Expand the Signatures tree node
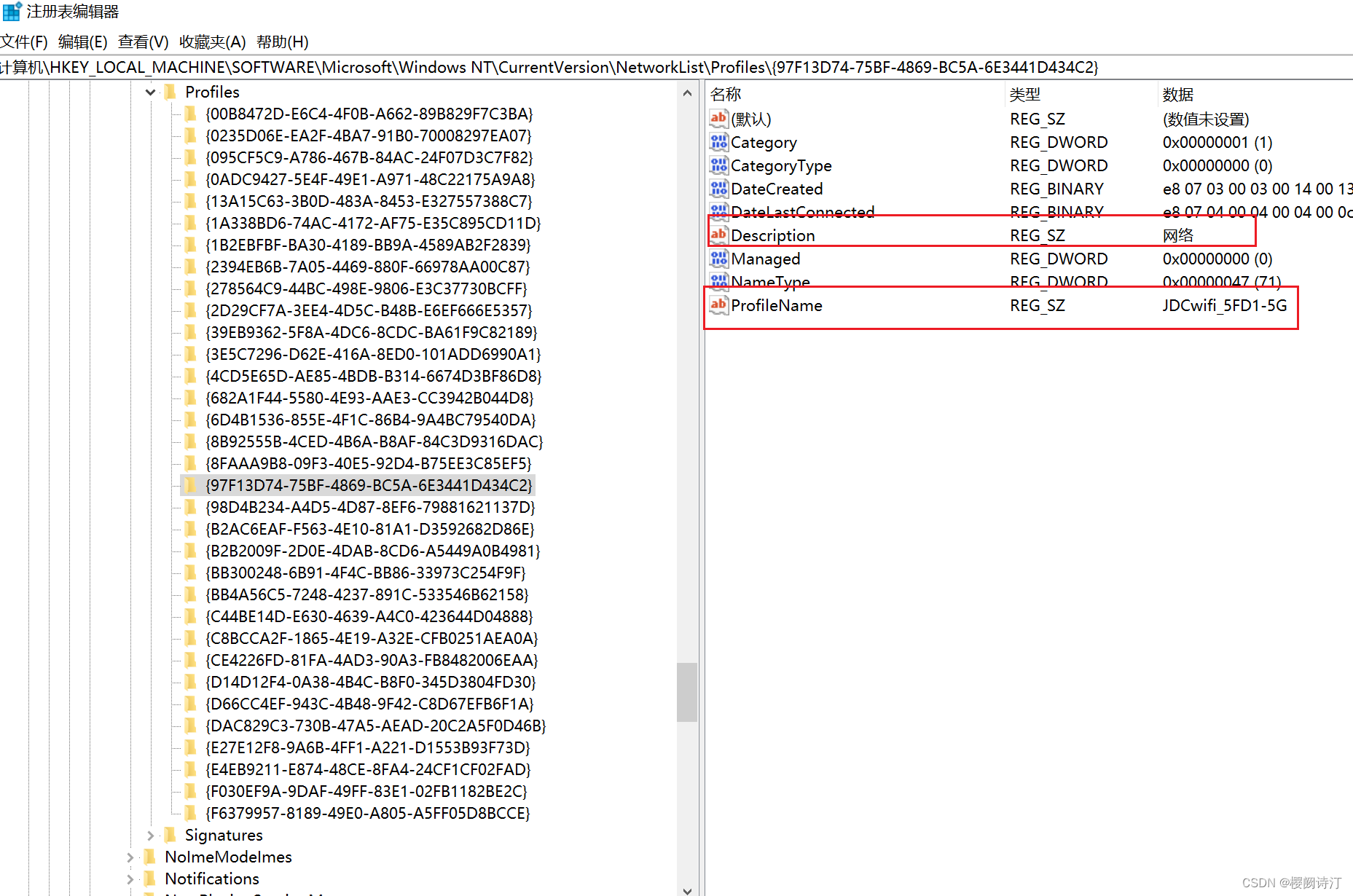The image size is (1353, 896). [151, 836]
